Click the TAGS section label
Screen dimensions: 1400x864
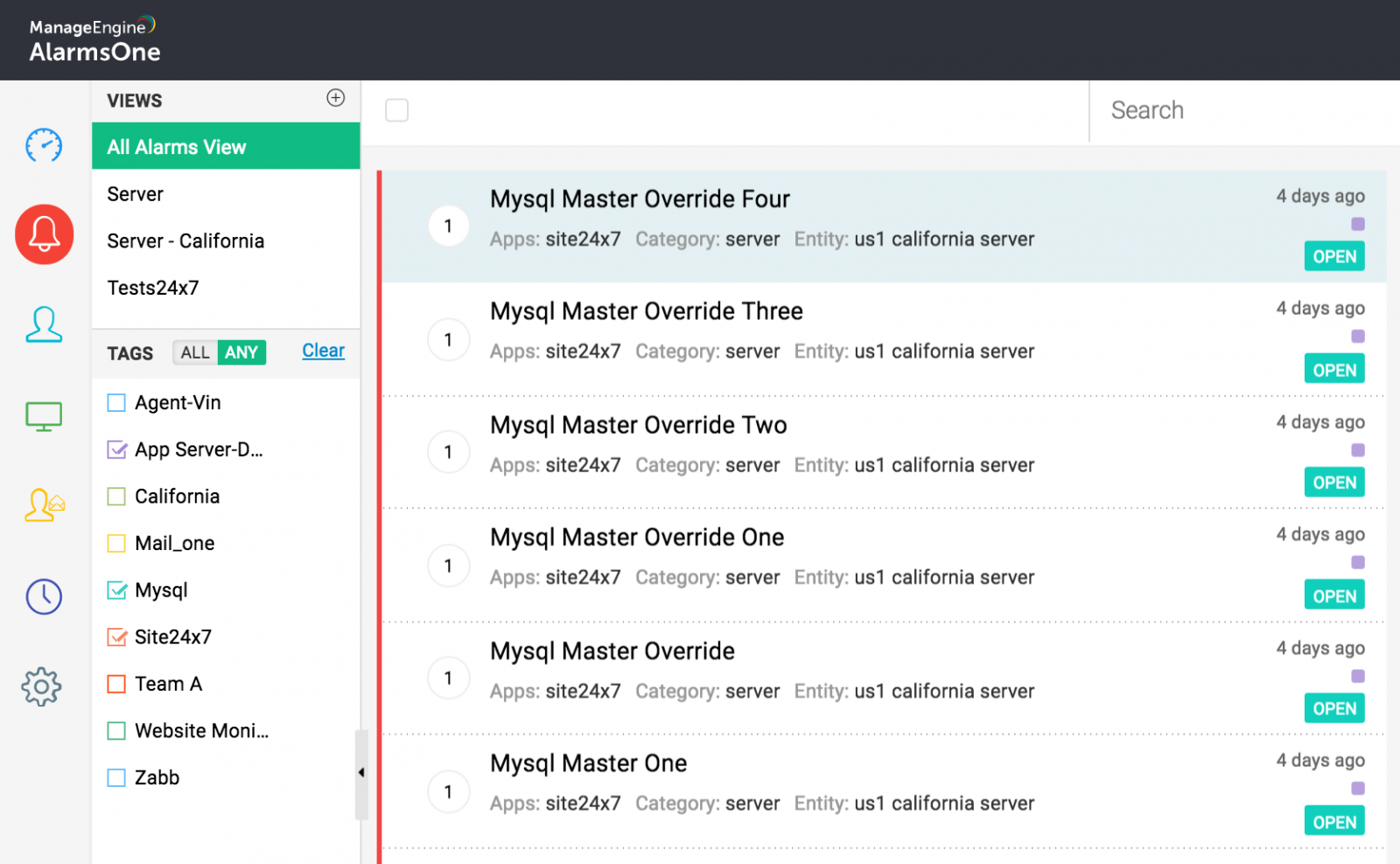pyautogui.click(x=130, y=353)
